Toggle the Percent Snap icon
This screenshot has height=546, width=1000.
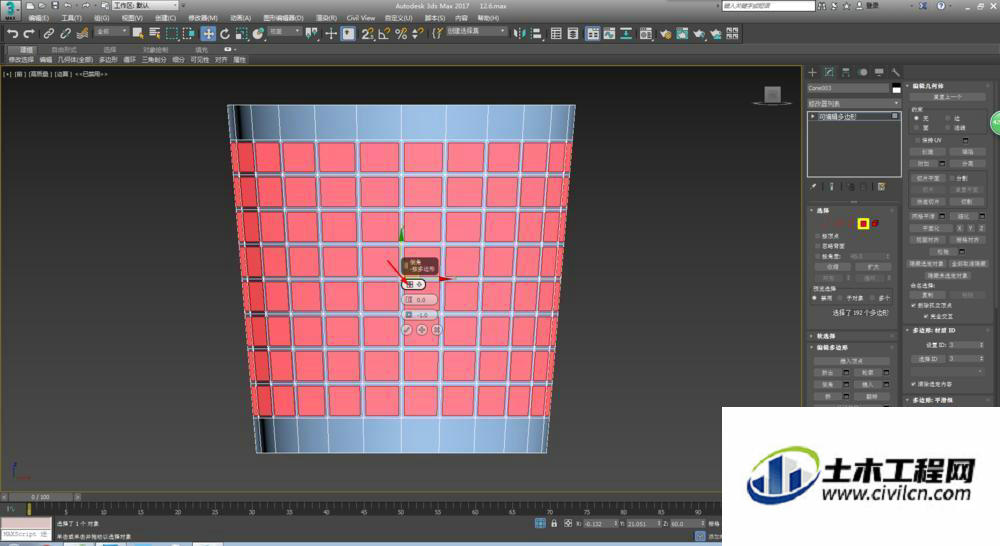tap(401, 34)
